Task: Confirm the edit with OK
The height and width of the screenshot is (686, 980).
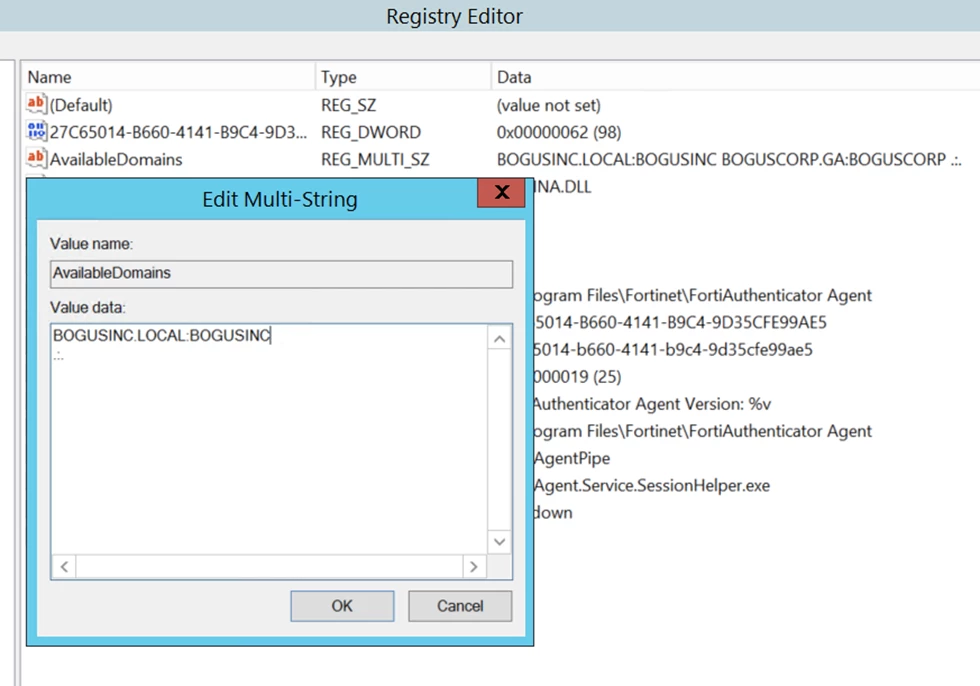Action: coord(342,605)
